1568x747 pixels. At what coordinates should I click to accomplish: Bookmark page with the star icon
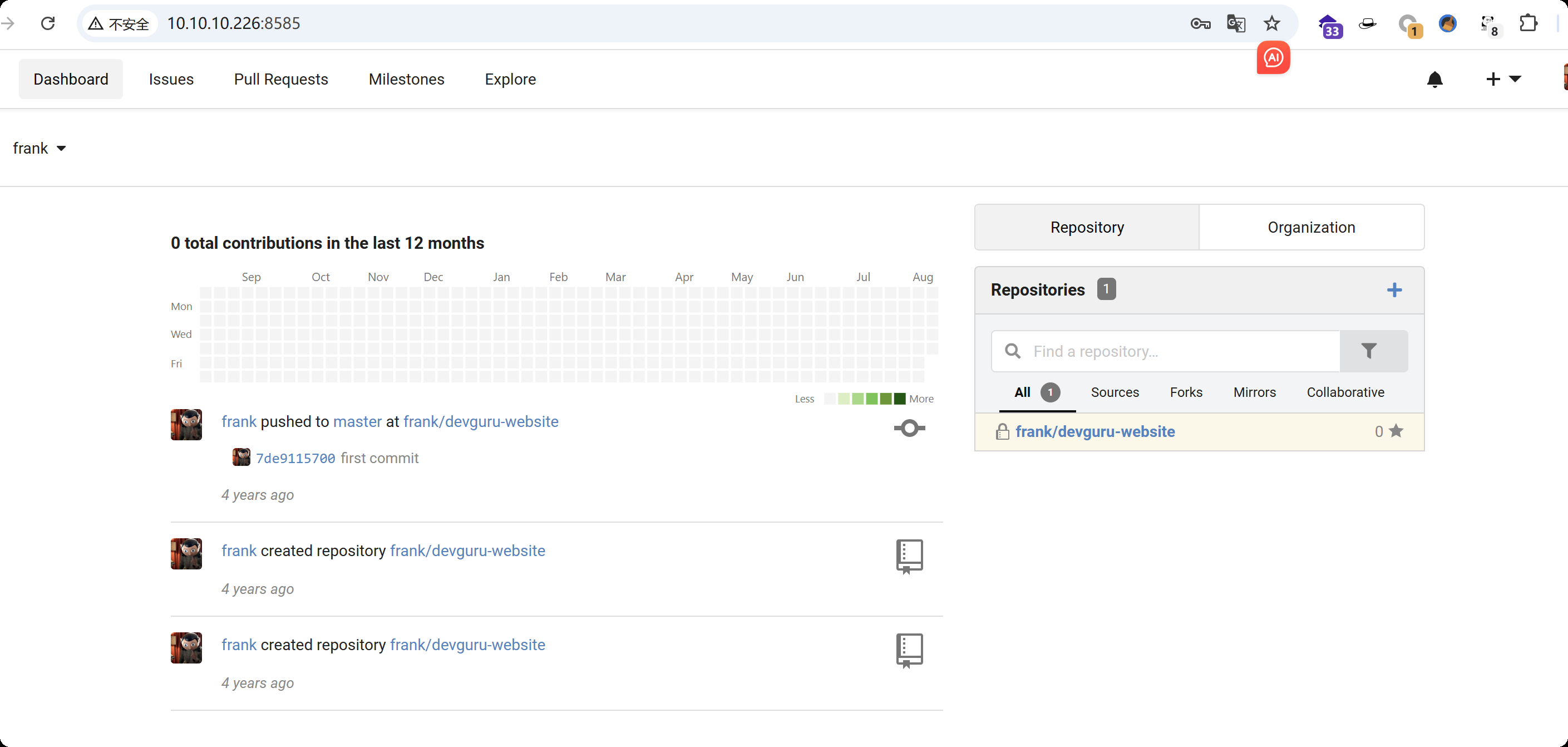(1271, 23)
